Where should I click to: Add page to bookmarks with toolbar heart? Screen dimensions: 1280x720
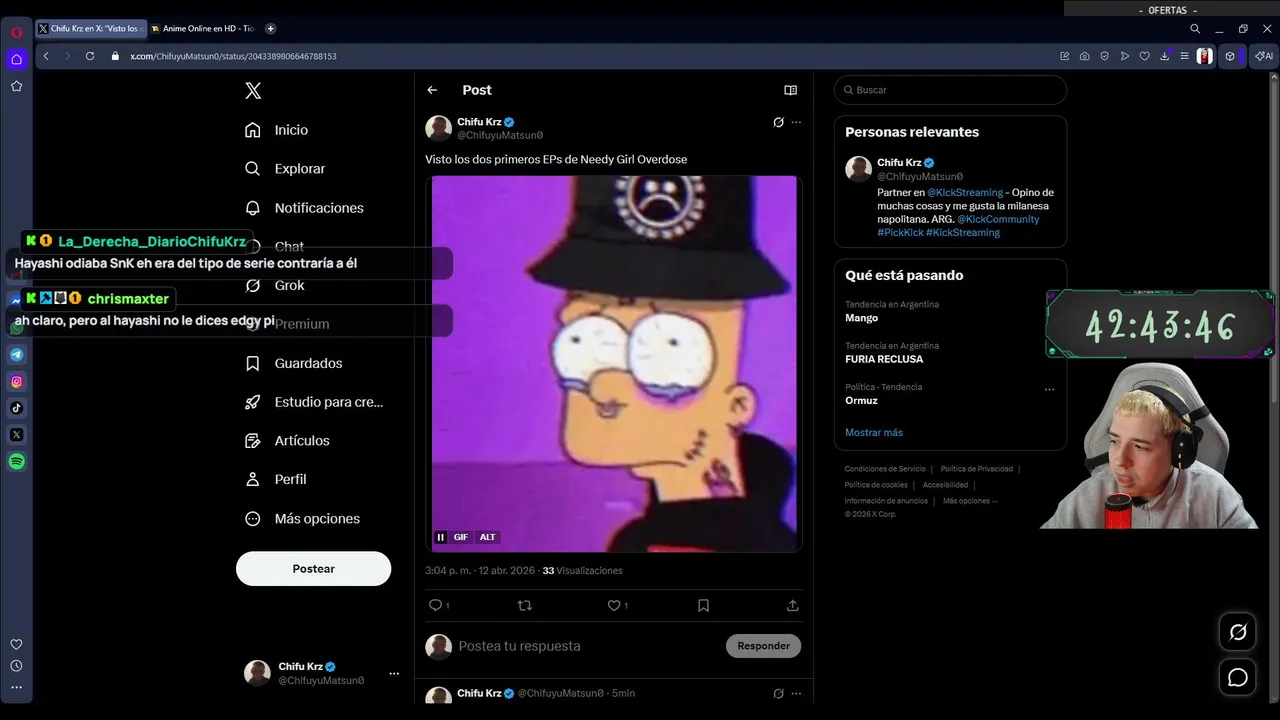coord(1145,56)
